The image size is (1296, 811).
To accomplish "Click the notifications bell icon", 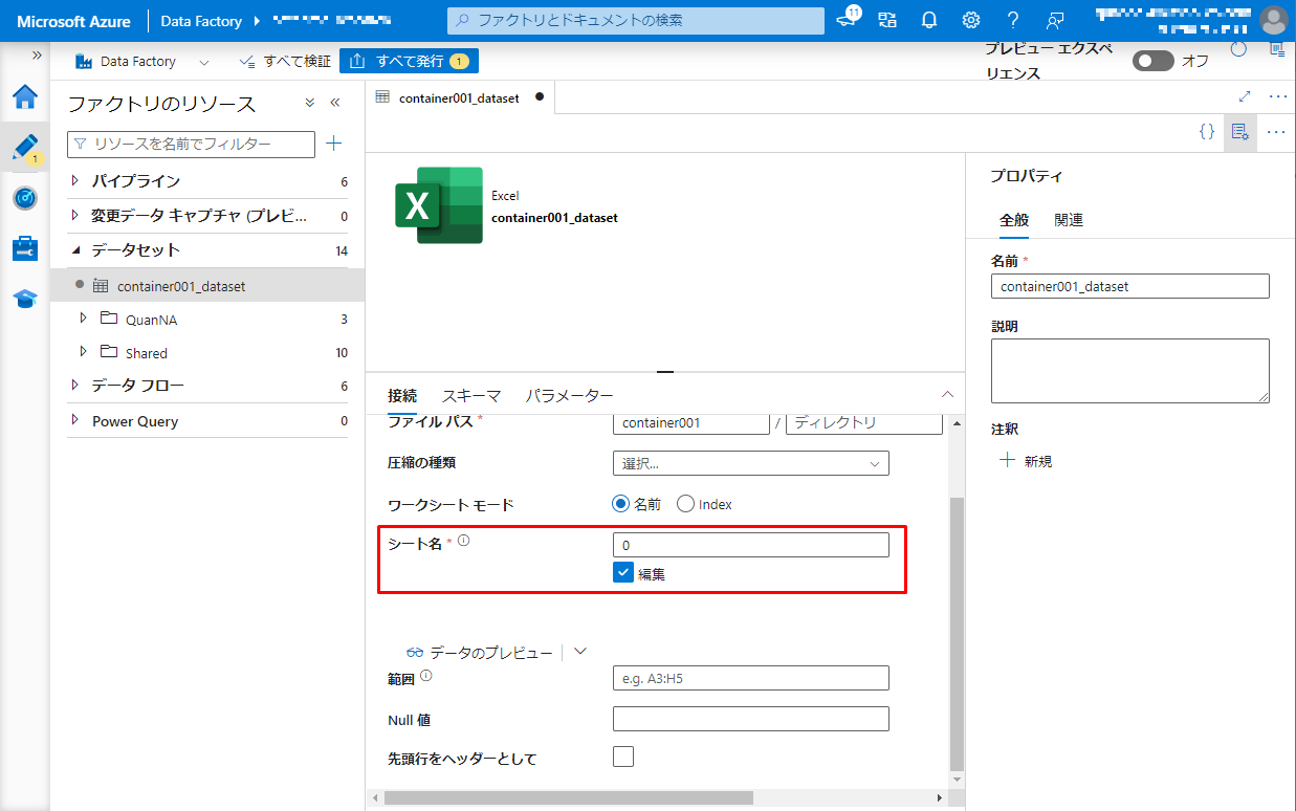I will click(929, 20).
